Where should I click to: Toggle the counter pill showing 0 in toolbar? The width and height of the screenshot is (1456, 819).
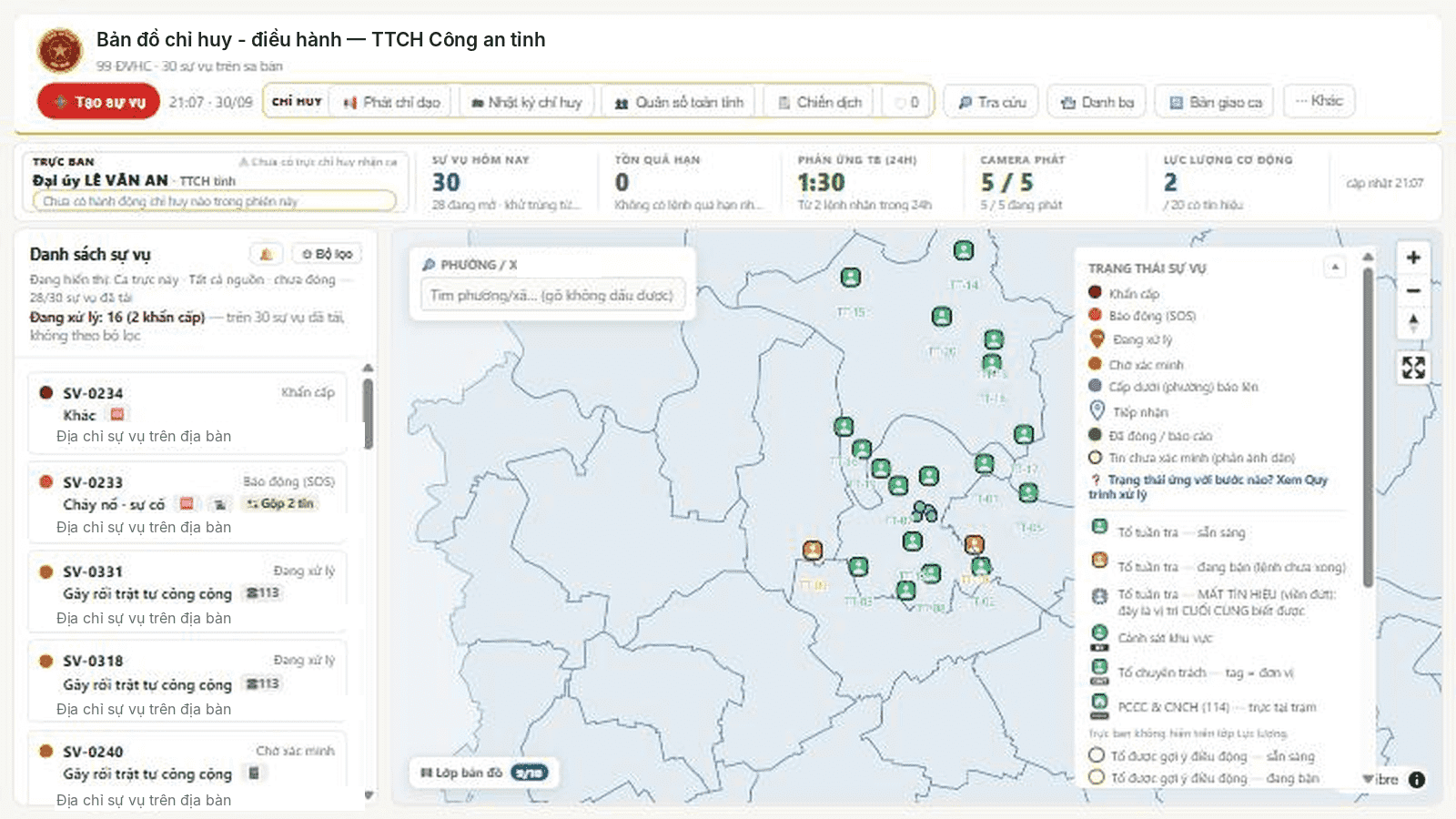[x=906, y=102]
